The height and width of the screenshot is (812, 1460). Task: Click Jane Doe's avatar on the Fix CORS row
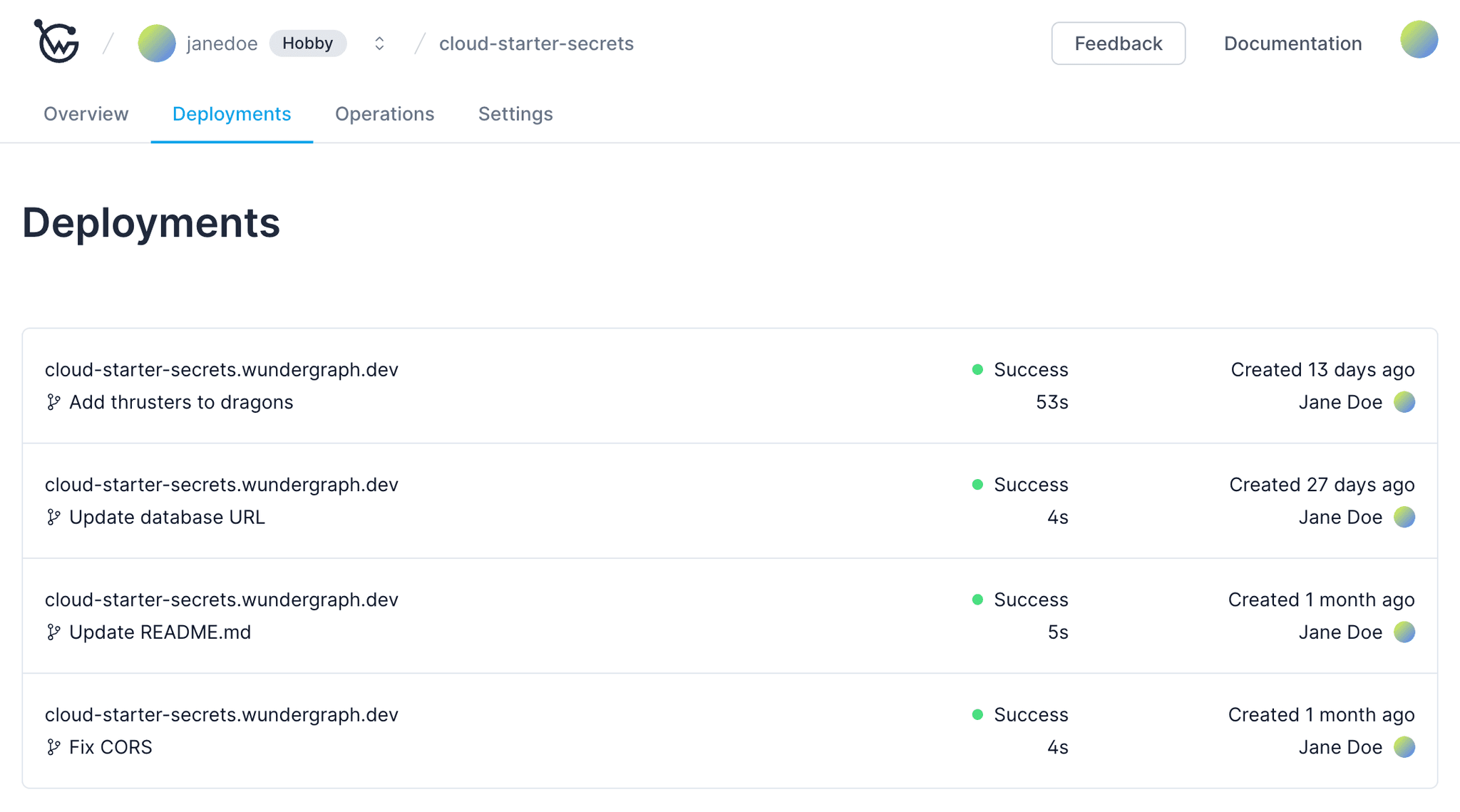click(x=1404, y=747)
